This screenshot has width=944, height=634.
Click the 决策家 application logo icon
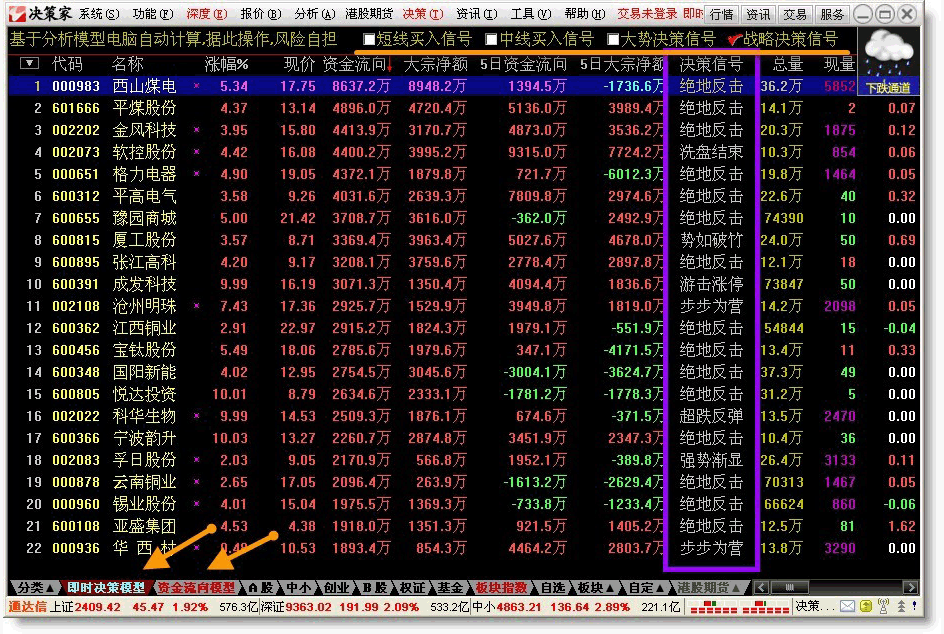tap(17, 13)
